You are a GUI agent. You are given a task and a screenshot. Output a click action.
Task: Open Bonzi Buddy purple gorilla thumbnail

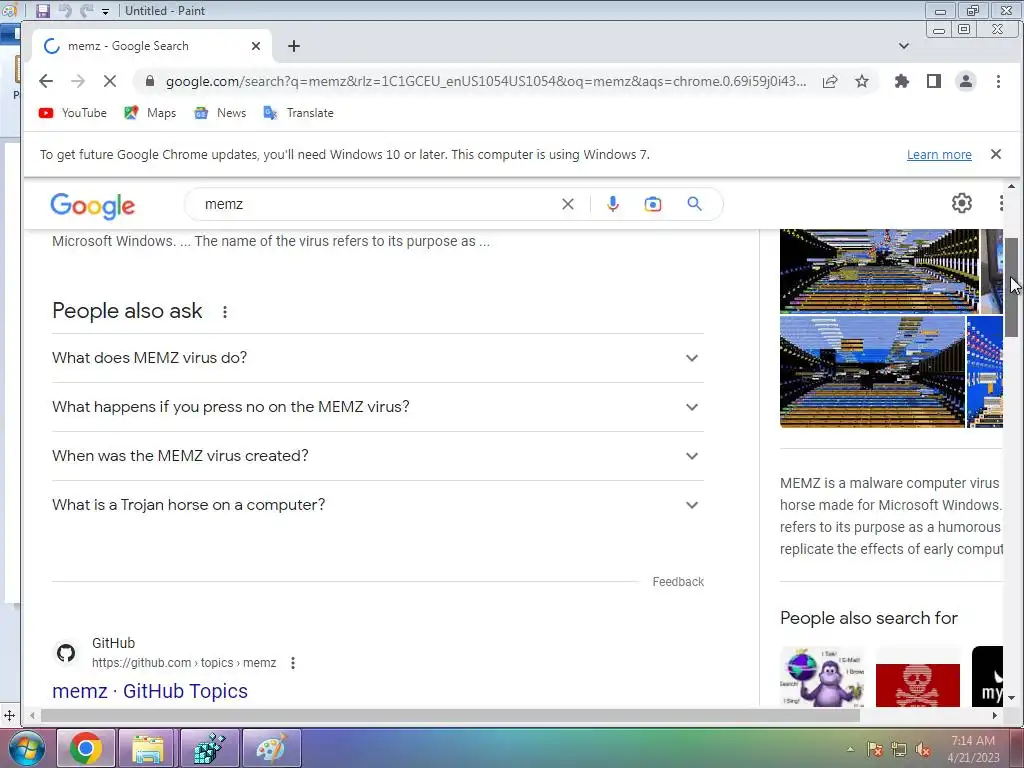[x=822, y=677]
